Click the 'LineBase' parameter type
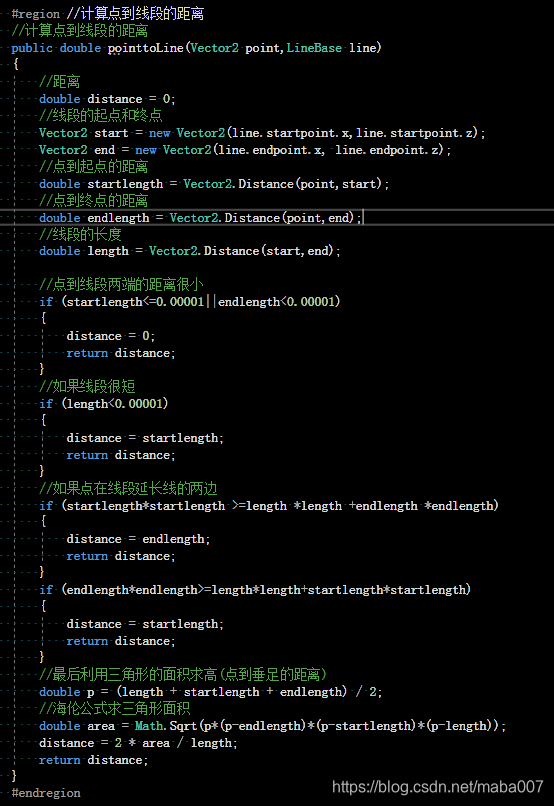The width and height of the screenshot is (554, 806). 313,48
